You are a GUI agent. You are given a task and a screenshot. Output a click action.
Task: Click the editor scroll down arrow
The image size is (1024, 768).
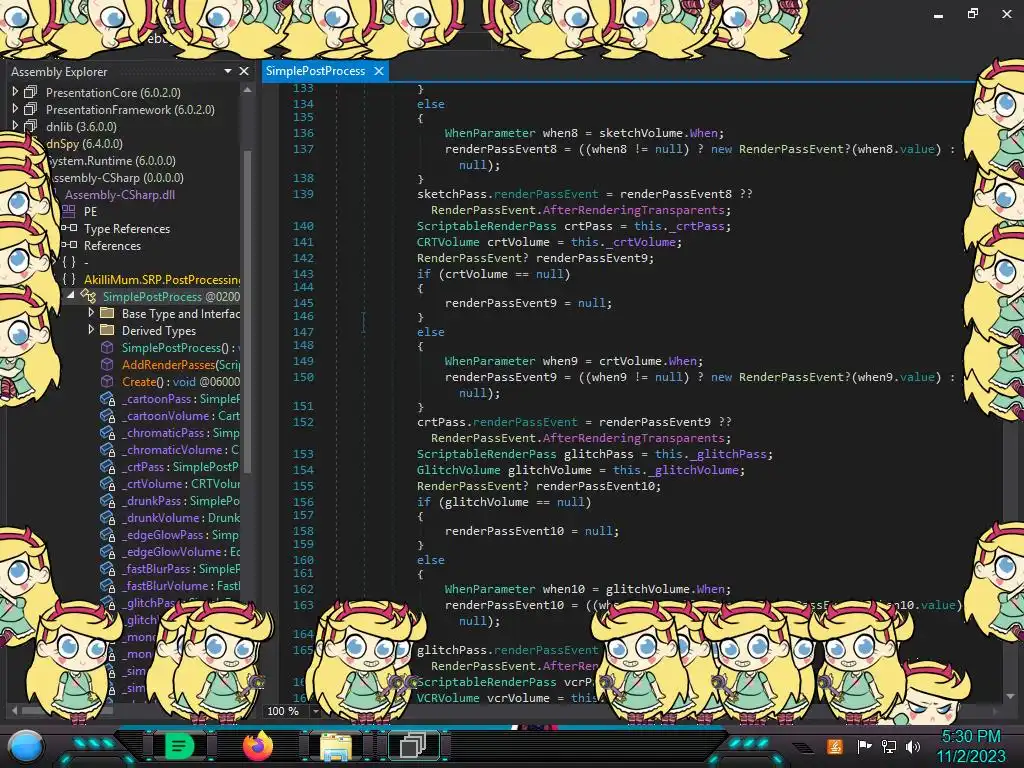coord(1012,696)
